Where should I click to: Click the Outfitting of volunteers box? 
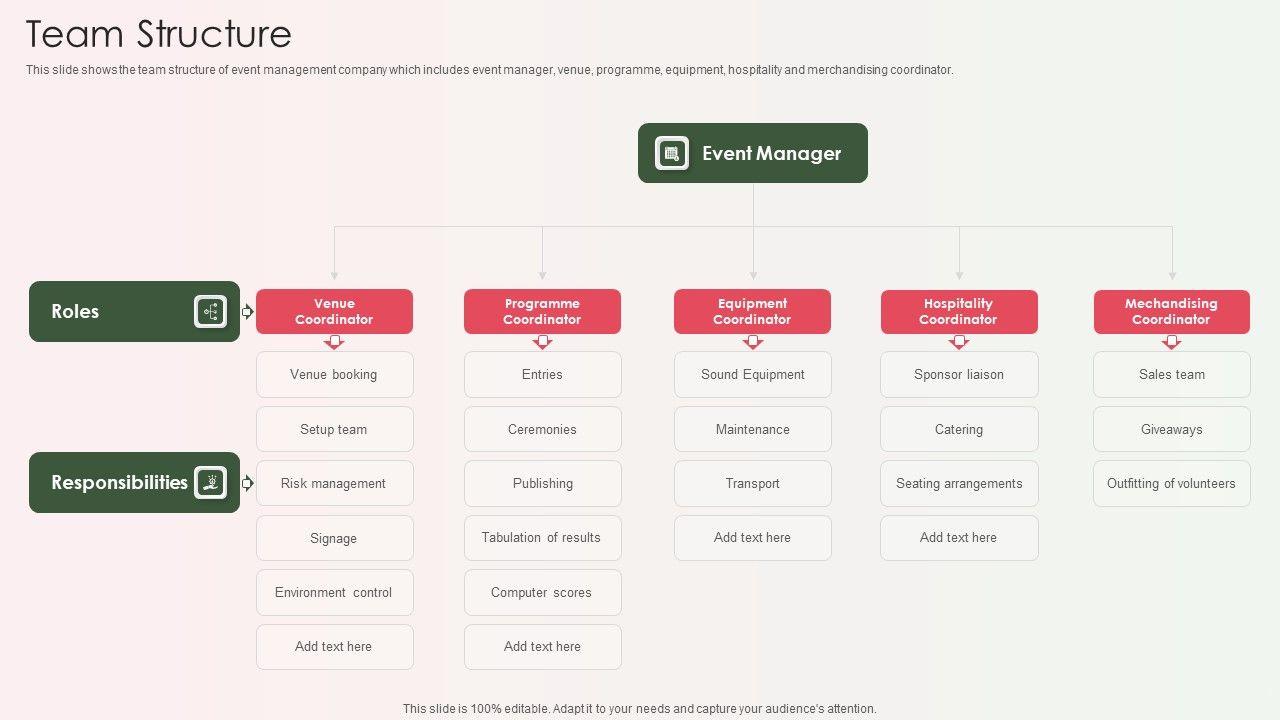point(1171,483)
